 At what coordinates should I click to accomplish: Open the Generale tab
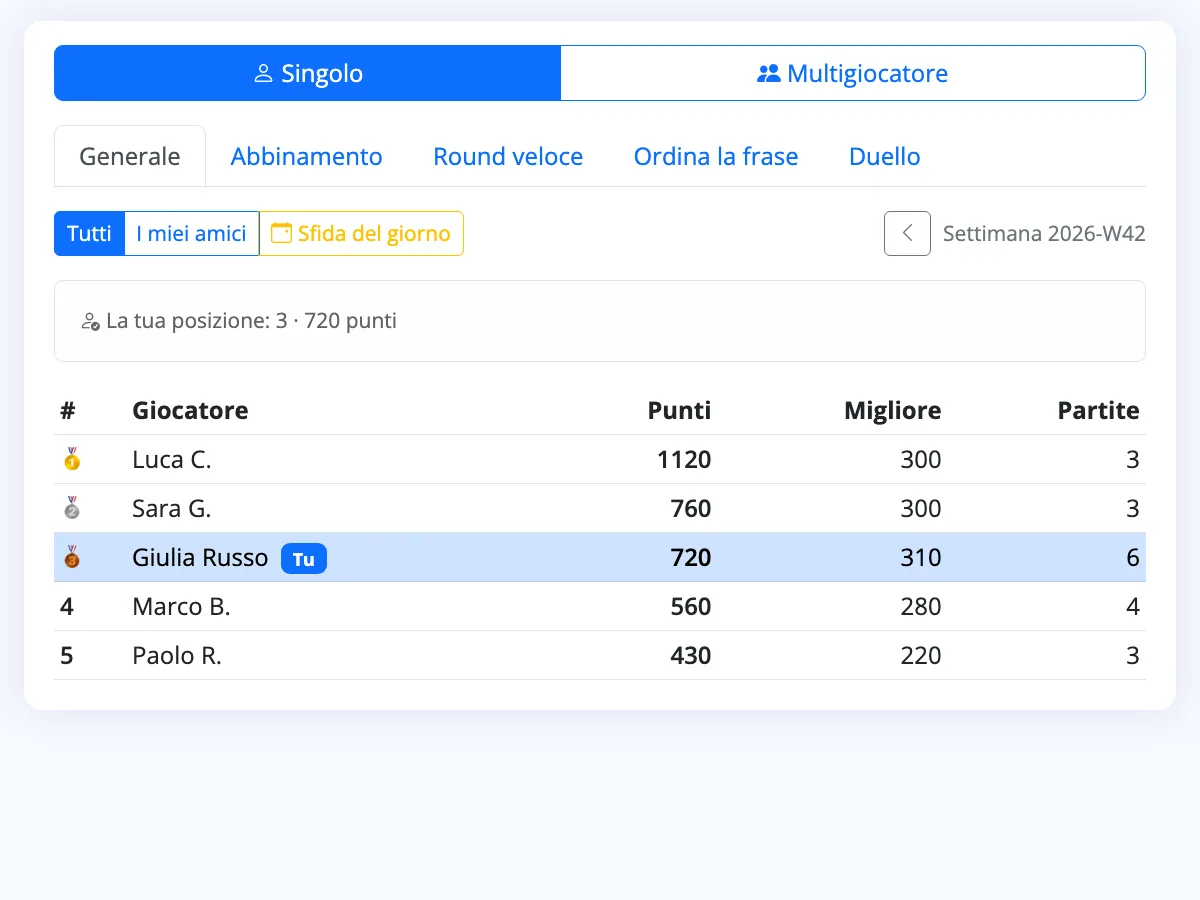click(130, 156)
